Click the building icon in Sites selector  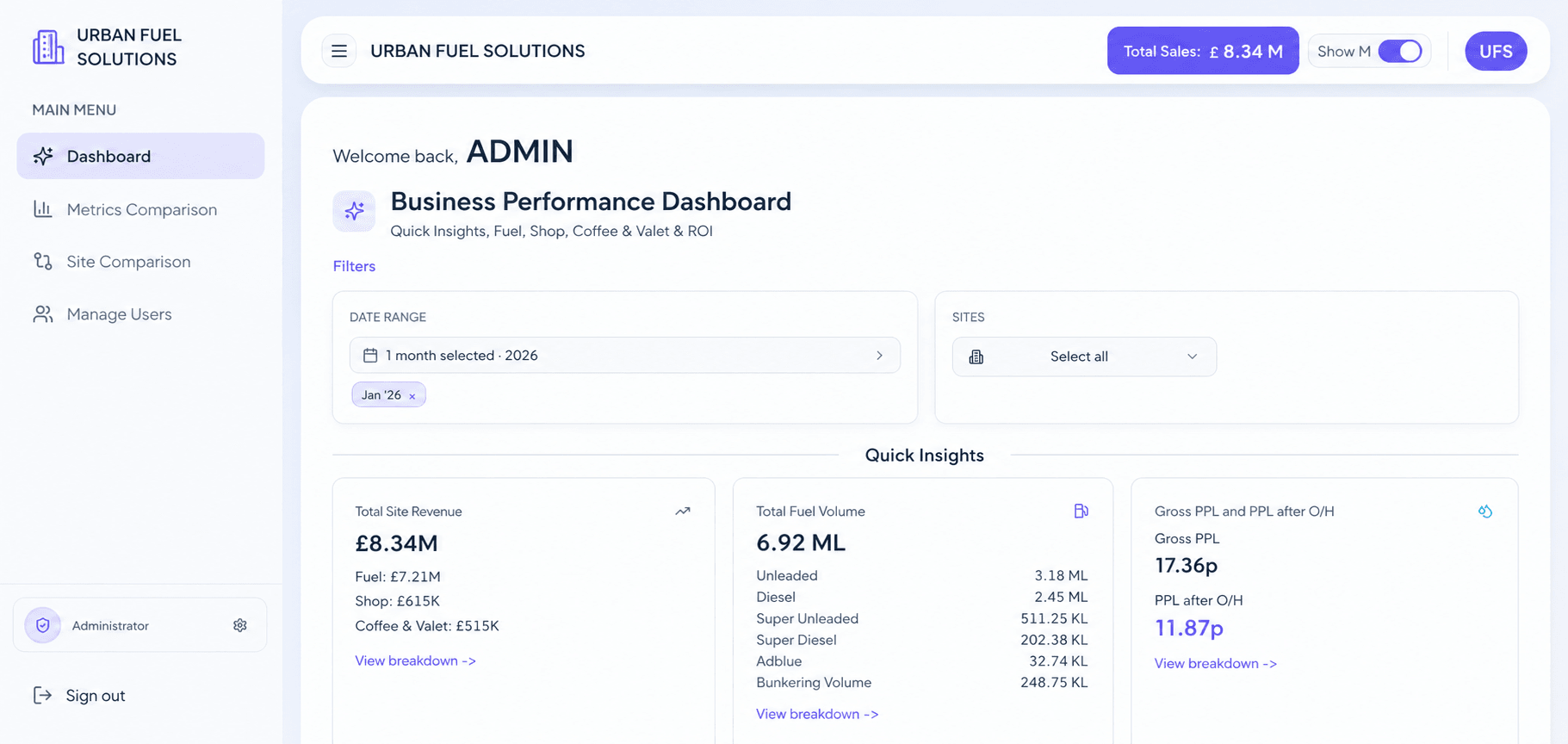976,356
